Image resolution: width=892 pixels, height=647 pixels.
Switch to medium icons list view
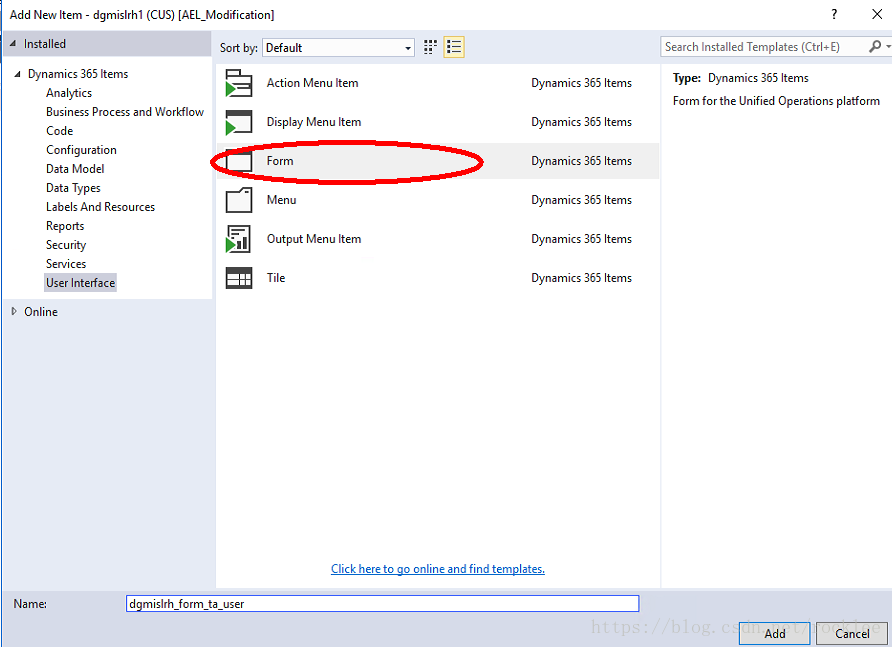454,47
